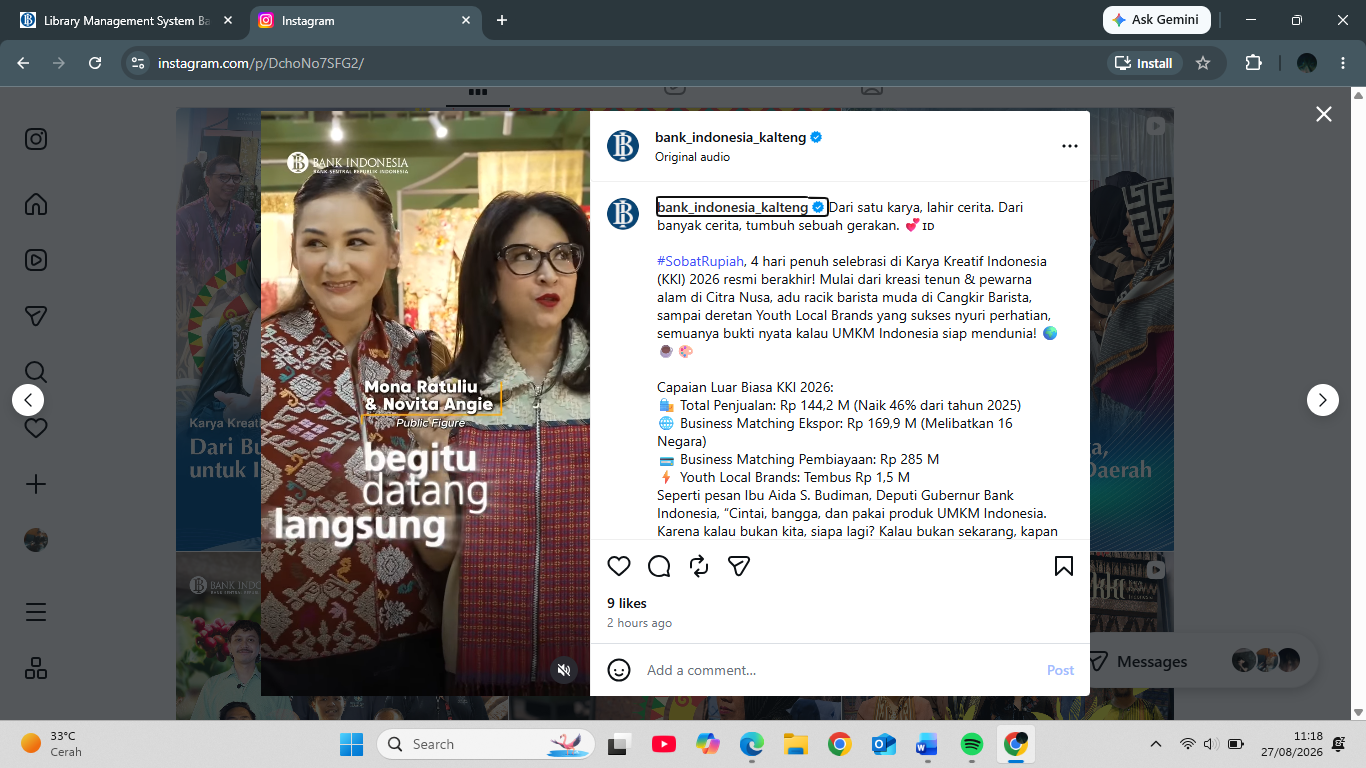Click the comment speech bubble icon
The height and width of the screenshot is (768, 1366).
click(x=659, y=566)
